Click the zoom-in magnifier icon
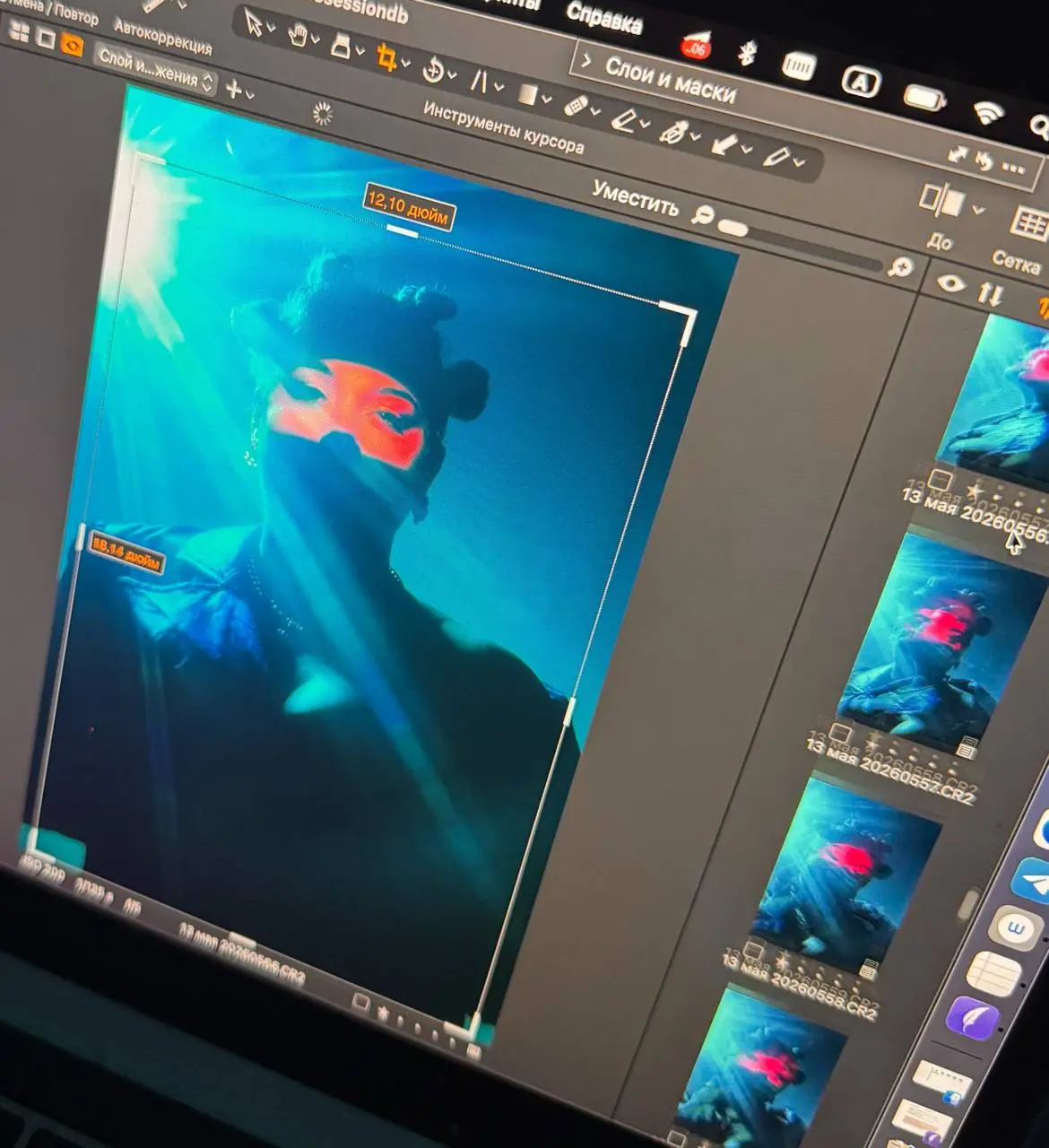Viewport: 1049px width, 1148px height. (x=900, y=266)
